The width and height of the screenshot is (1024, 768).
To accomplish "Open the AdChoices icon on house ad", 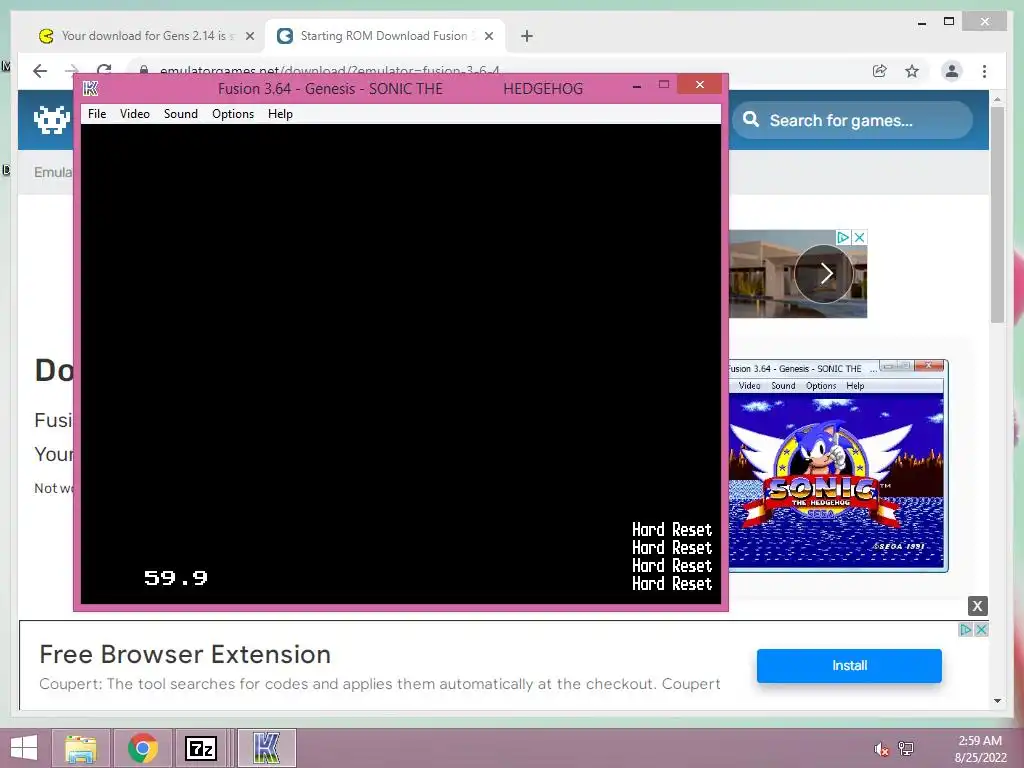I will tap(843, 237).
